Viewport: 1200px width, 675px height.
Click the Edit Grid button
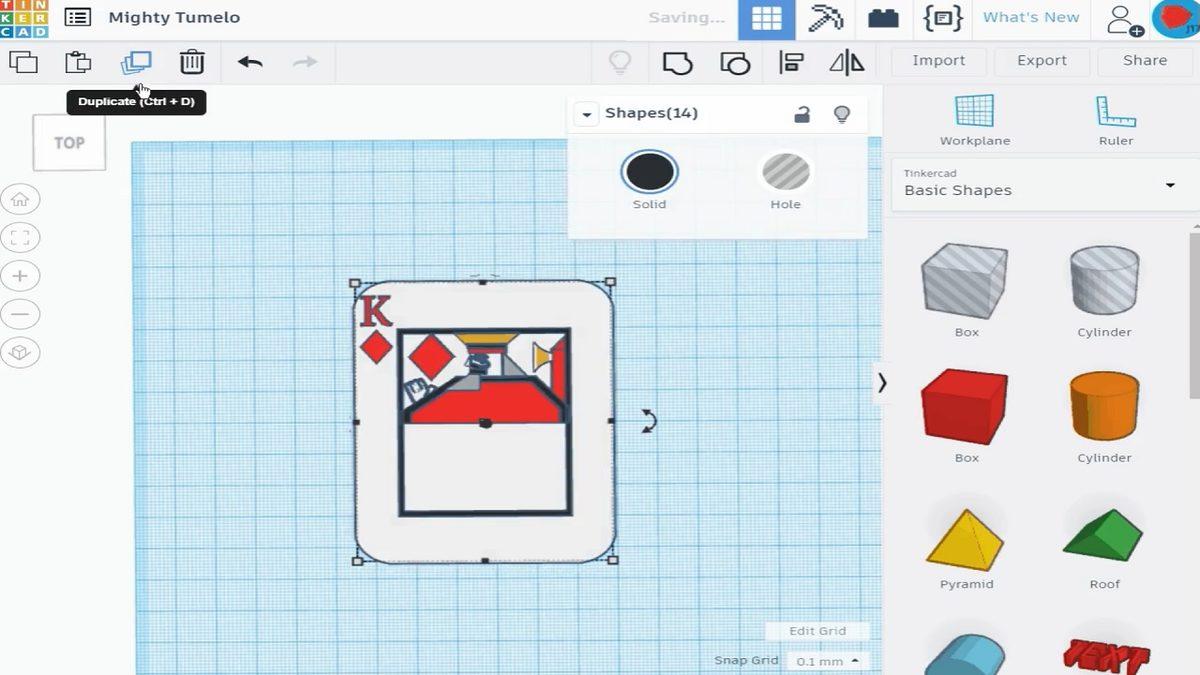pos(816,631)
